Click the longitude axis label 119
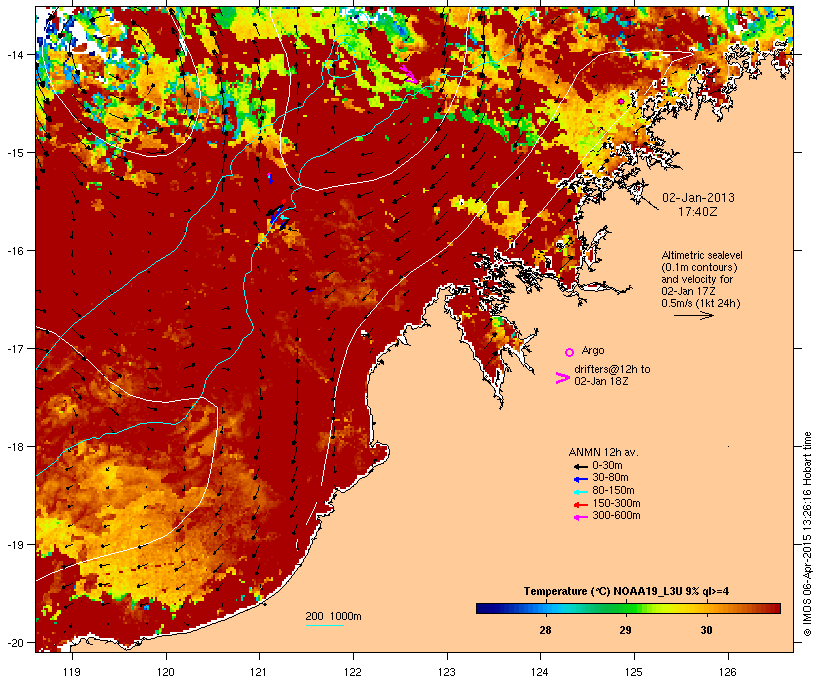The image size is (820, 680). tap(72, 672)
